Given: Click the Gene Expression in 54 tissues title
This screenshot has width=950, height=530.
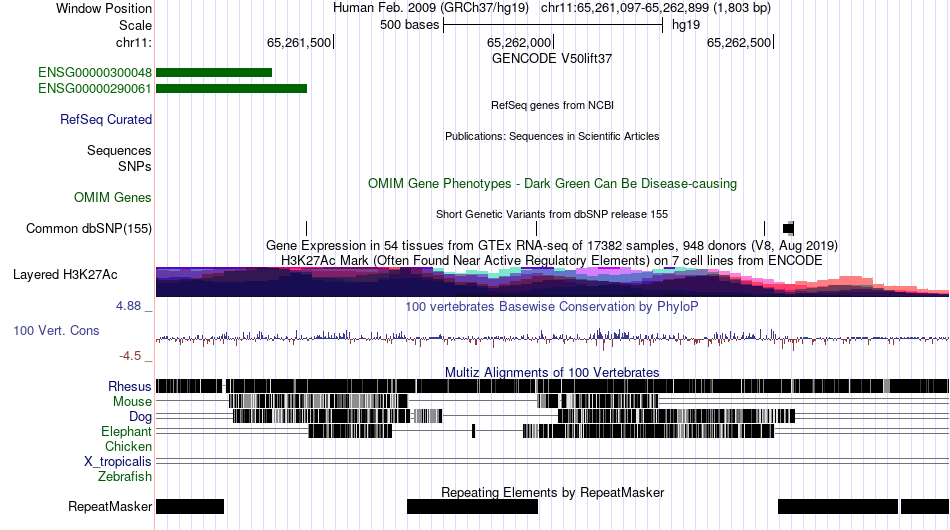Looking at the screenshot, I should click(x=552, y=246).
